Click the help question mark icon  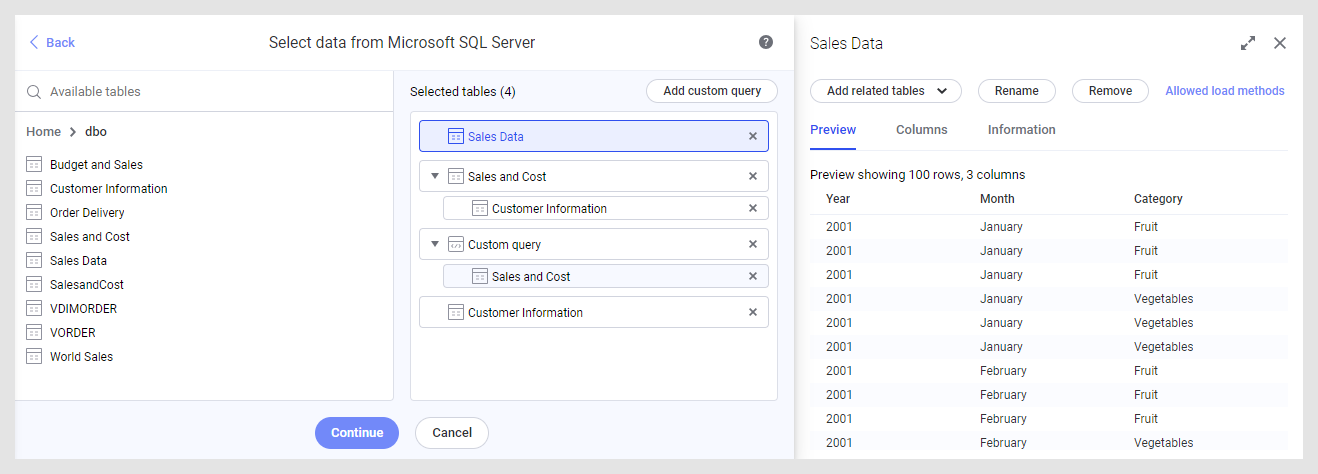(766, 42)
